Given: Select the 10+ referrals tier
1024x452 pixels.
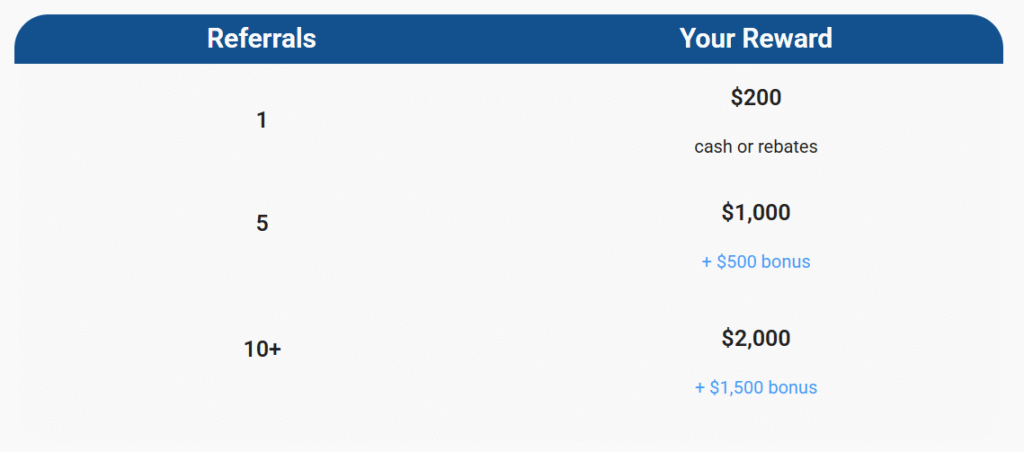Looking at the screenshot, I should coord(262,349).
